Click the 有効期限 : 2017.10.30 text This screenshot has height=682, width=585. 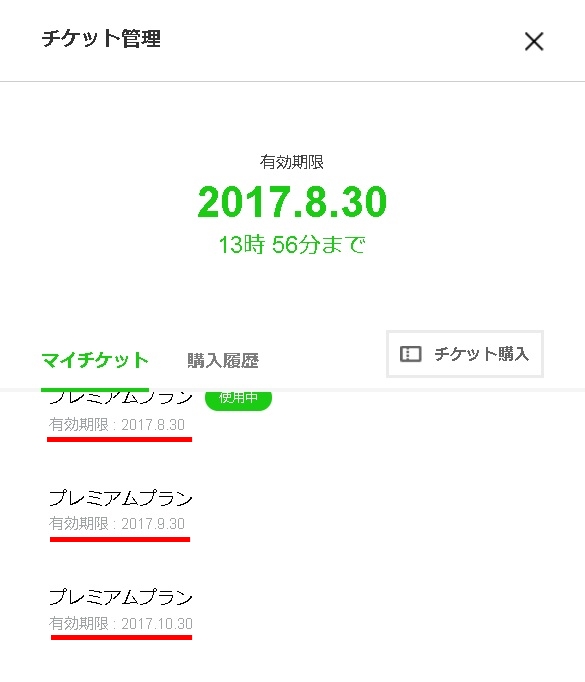pyautogui.click(x=120, y=624)
